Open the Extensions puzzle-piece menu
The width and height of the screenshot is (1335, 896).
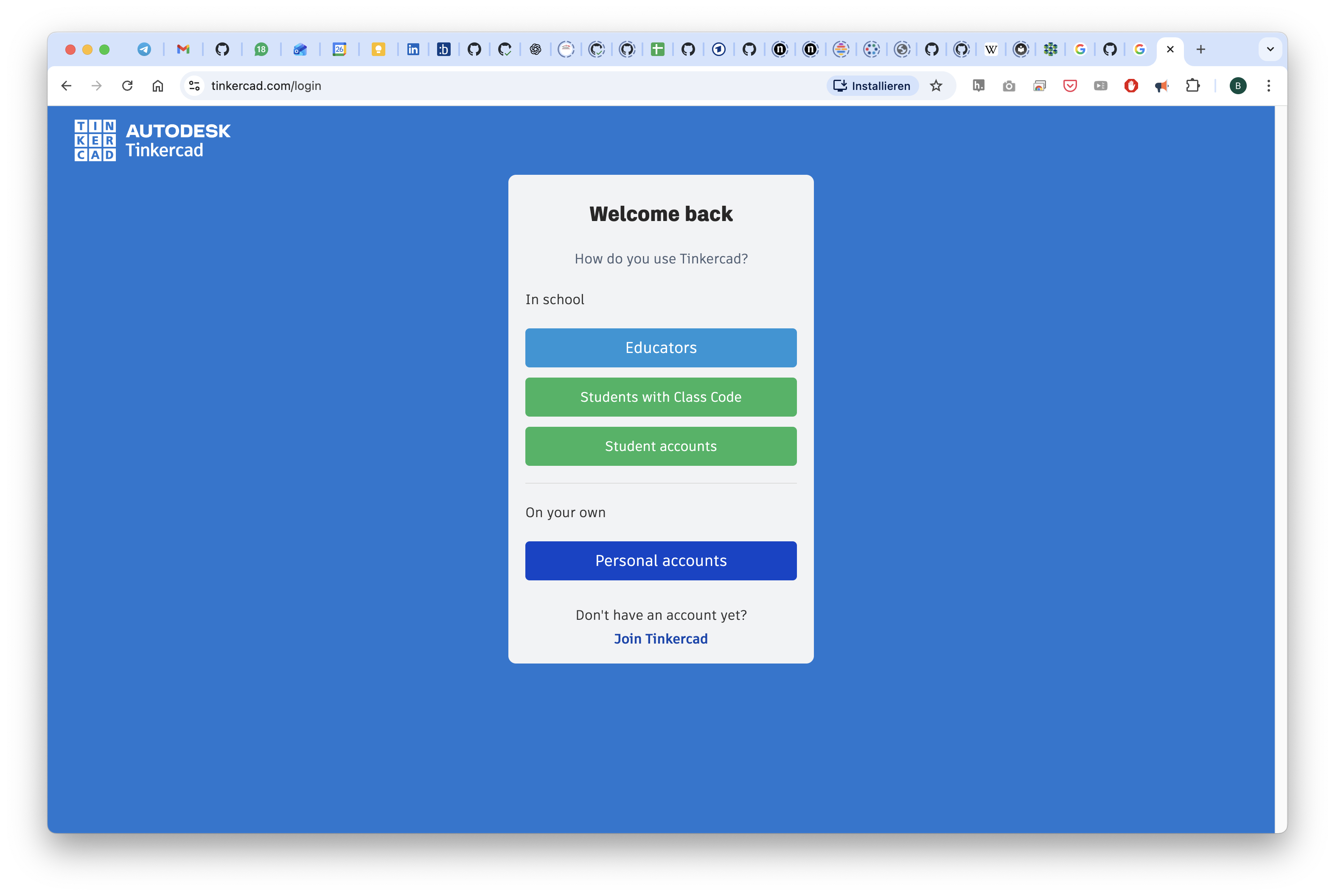pos(1192,86)
